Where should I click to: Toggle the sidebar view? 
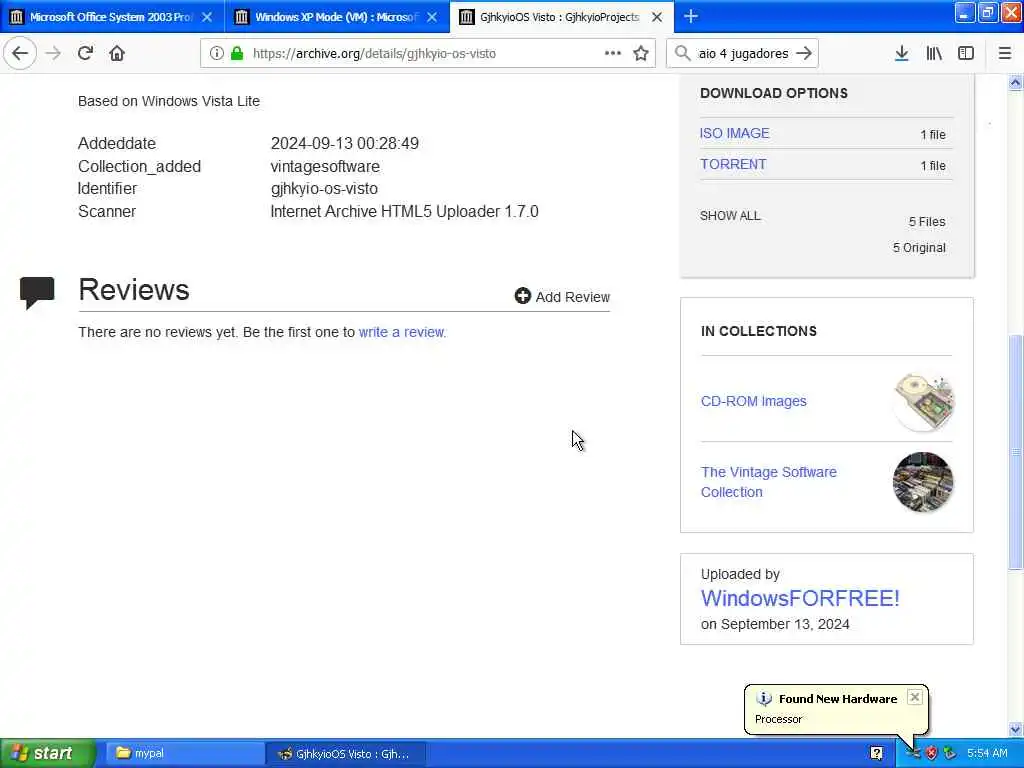965,54
